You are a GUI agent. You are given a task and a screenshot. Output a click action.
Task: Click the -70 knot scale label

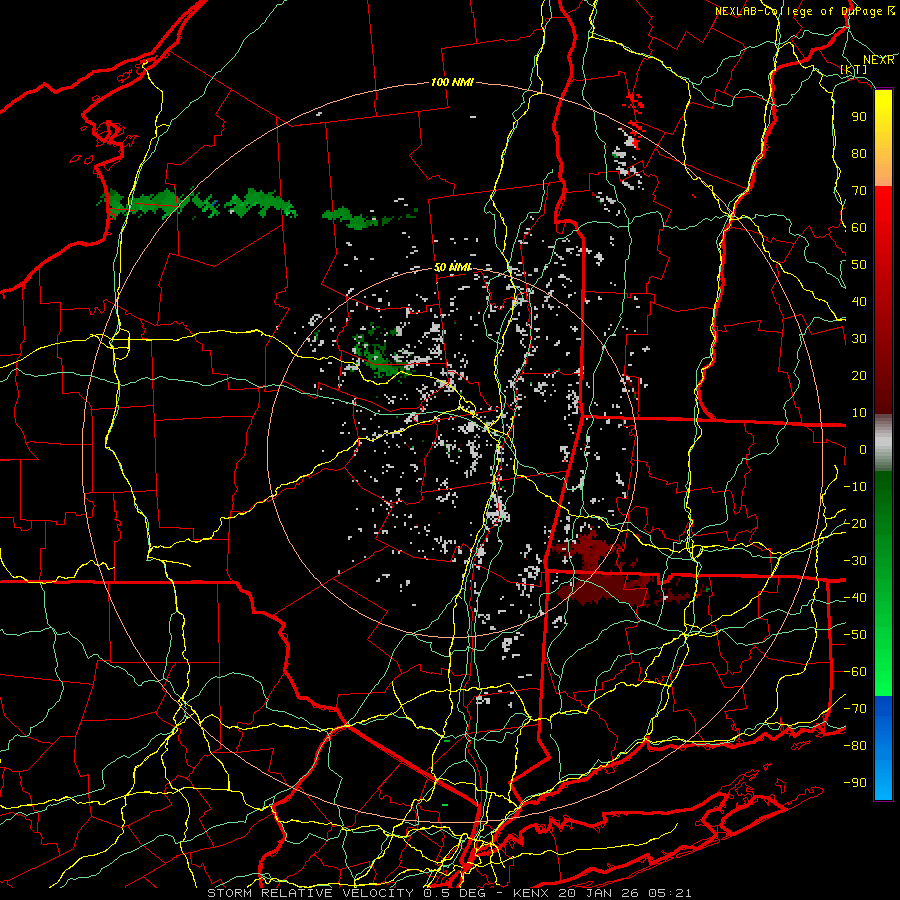pos(855,709)
